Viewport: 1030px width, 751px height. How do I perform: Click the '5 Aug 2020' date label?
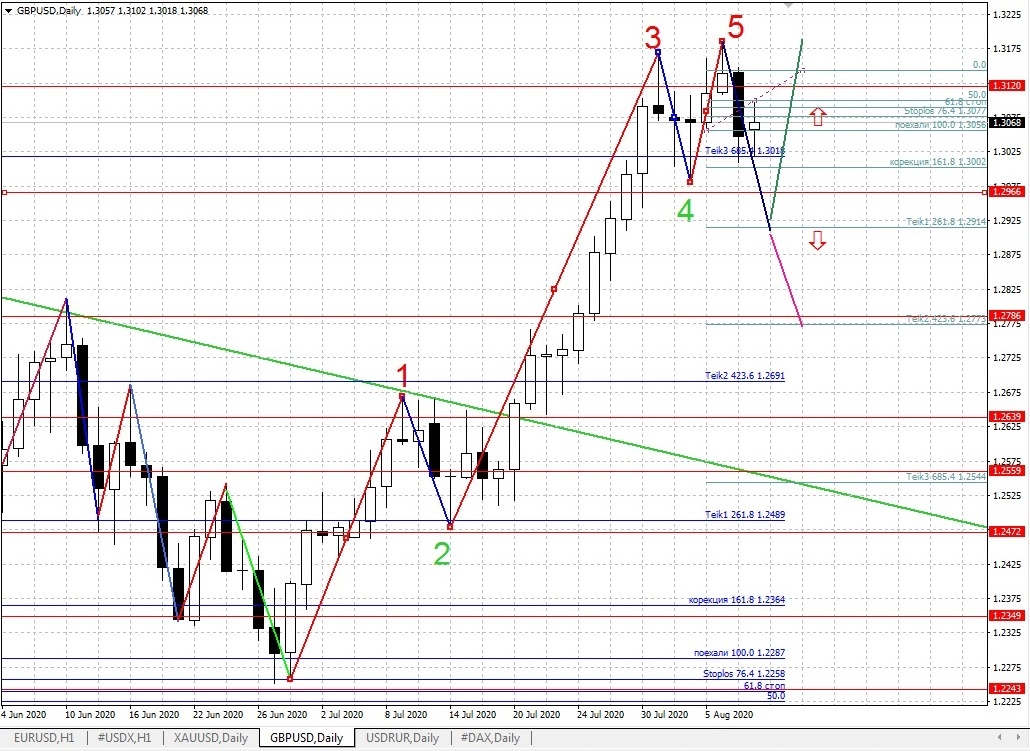pos(729,714)
